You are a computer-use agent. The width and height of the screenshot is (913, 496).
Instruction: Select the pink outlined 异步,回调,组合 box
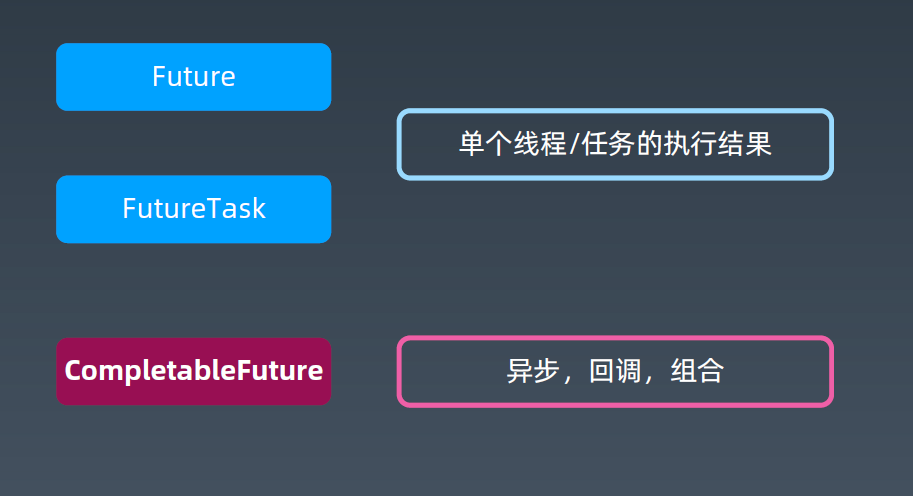click(x=615, y=371)
